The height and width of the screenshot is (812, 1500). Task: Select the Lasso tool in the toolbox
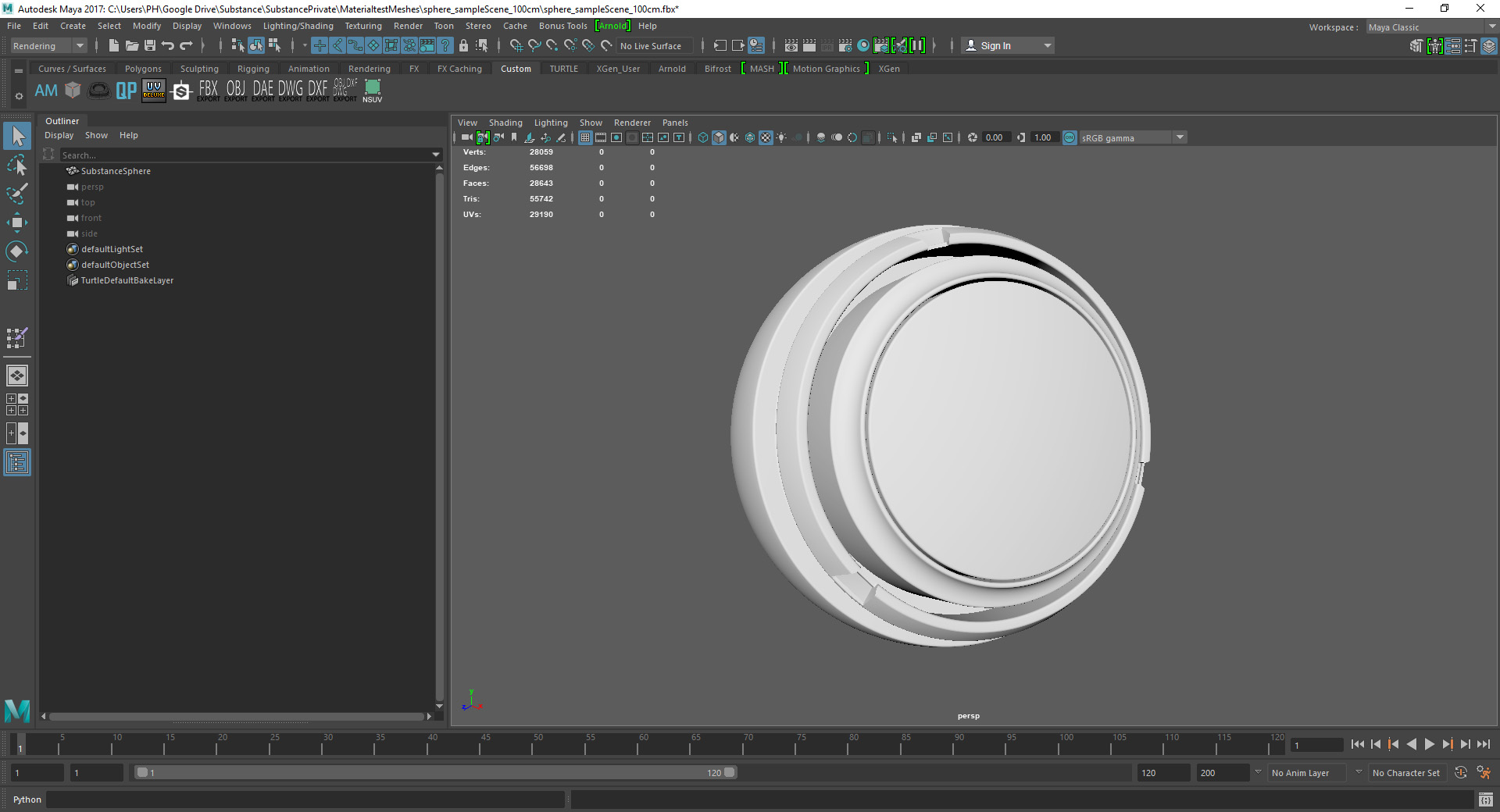pyautogui.click(x=17, y=165)
